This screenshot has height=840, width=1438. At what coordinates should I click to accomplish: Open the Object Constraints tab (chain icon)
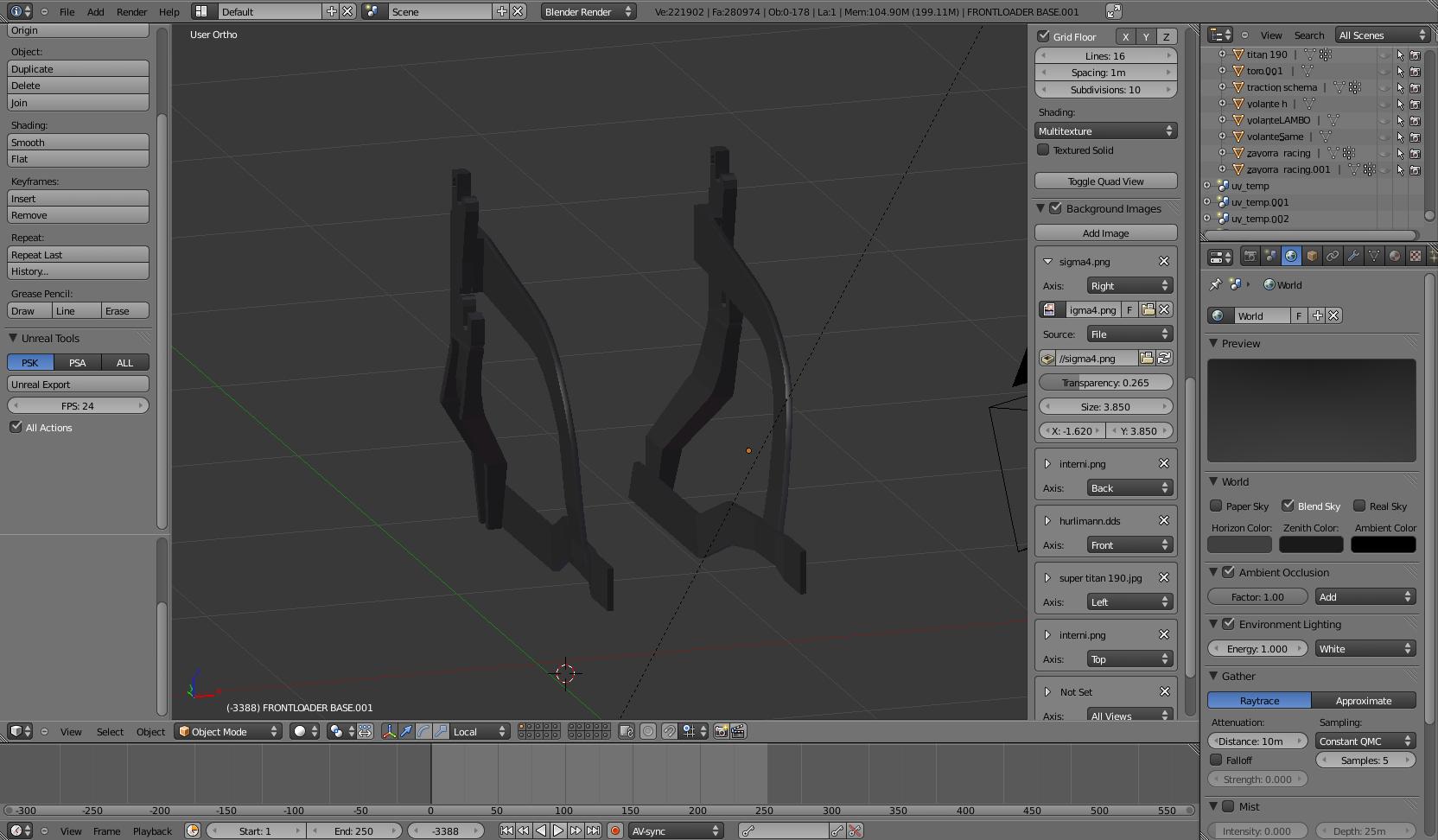click(x=1333, y=256)
